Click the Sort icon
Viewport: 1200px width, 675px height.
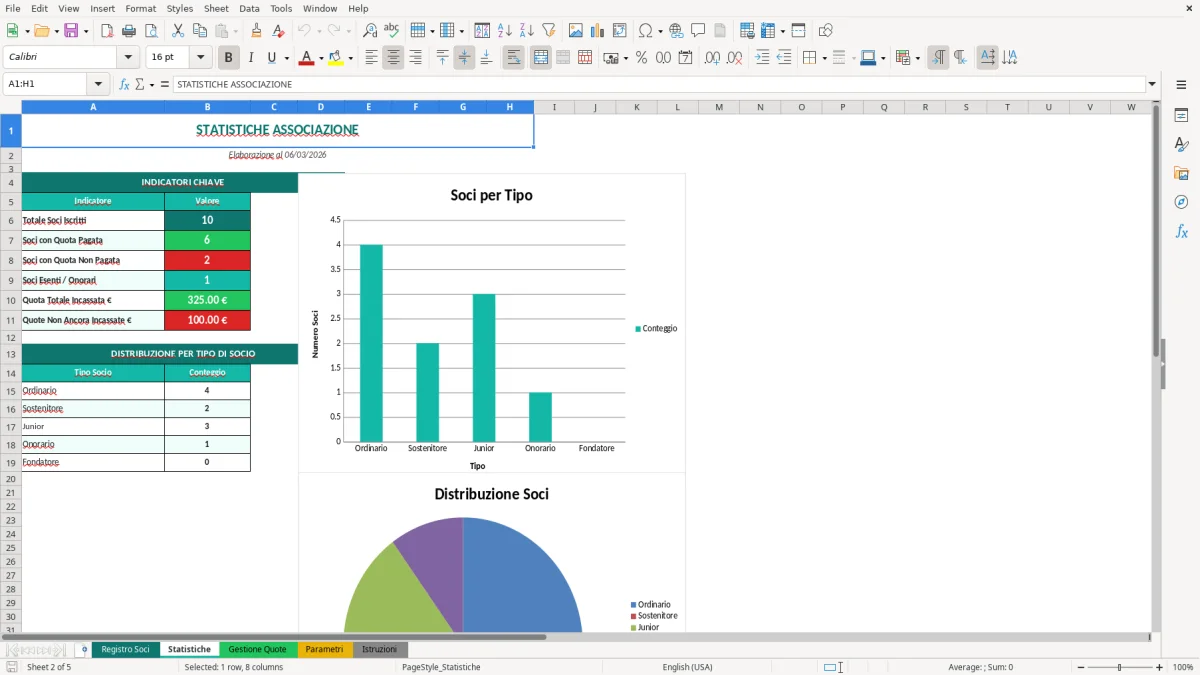pos(482,31)
